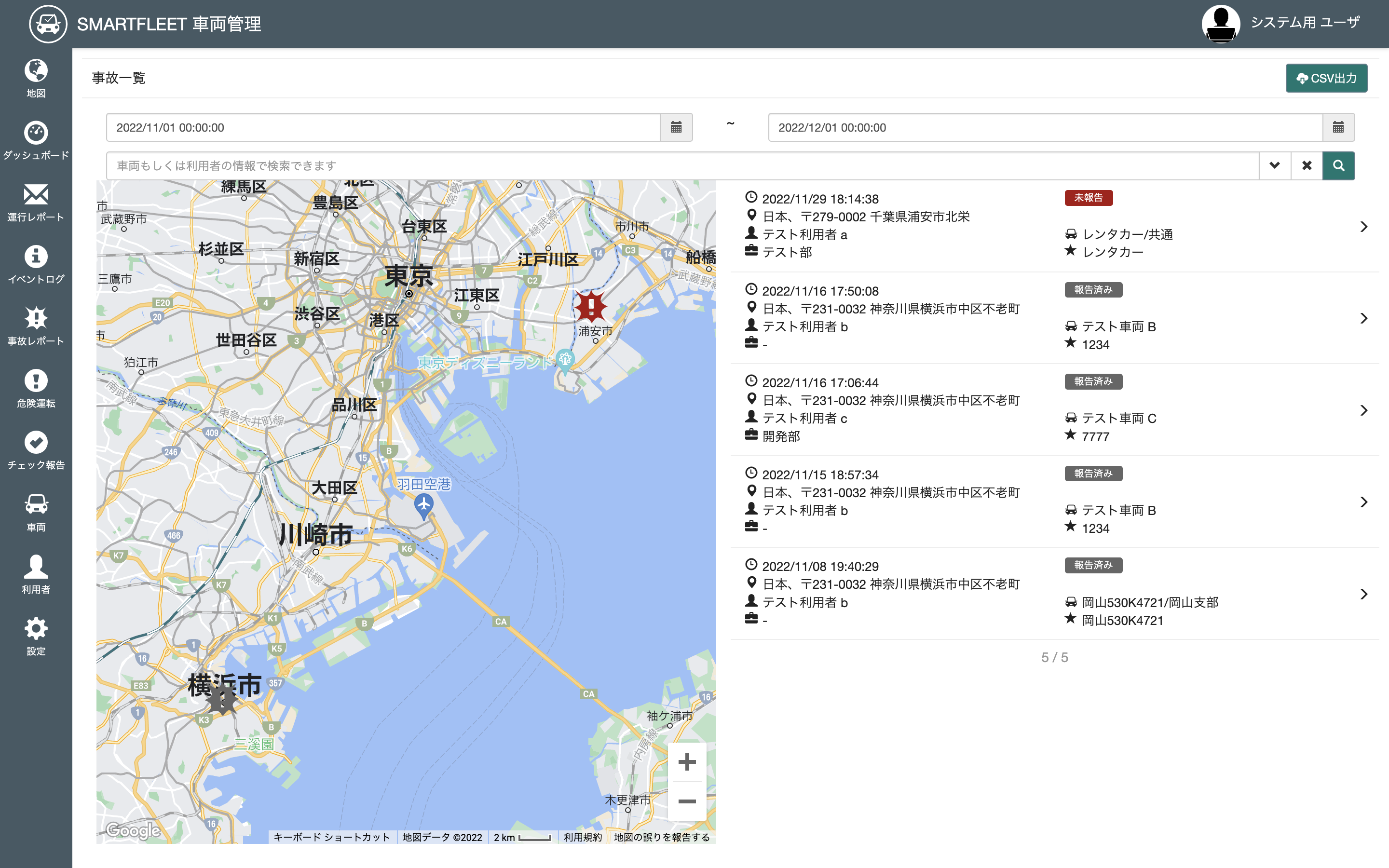The image size is (1389, 868).
Task: Click the 未報告 red status badge
Action: point(1088,198)
